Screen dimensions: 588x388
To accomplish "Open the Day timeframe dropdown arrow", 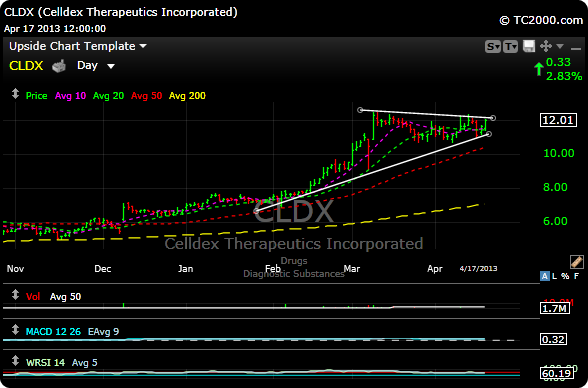I will tap(111, 66).
